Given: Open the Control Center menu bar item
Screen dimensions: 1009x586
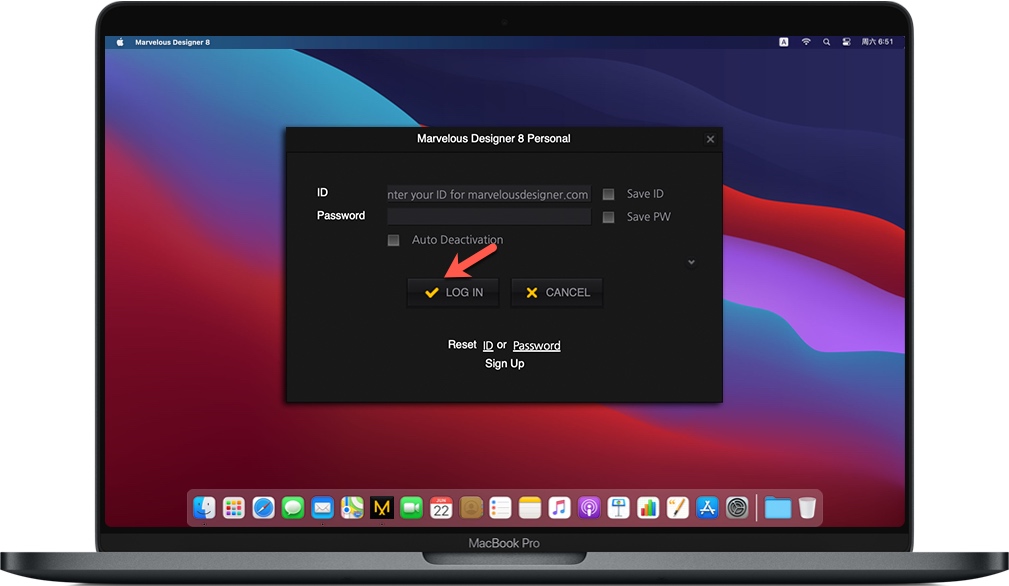Looking at the screenshot, I should pyautogui.click(x=846, y=42).
